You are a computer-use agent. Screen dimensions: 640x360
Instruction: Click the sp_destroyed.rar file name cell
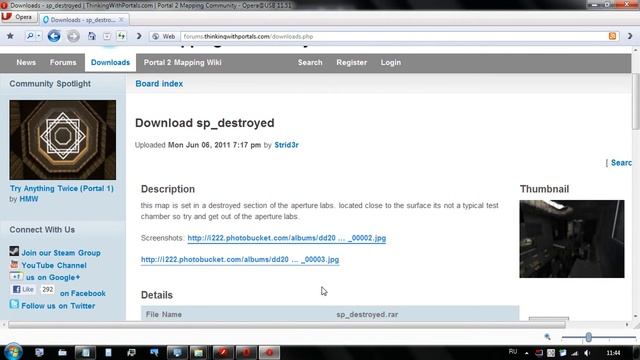tap(367, 315)
